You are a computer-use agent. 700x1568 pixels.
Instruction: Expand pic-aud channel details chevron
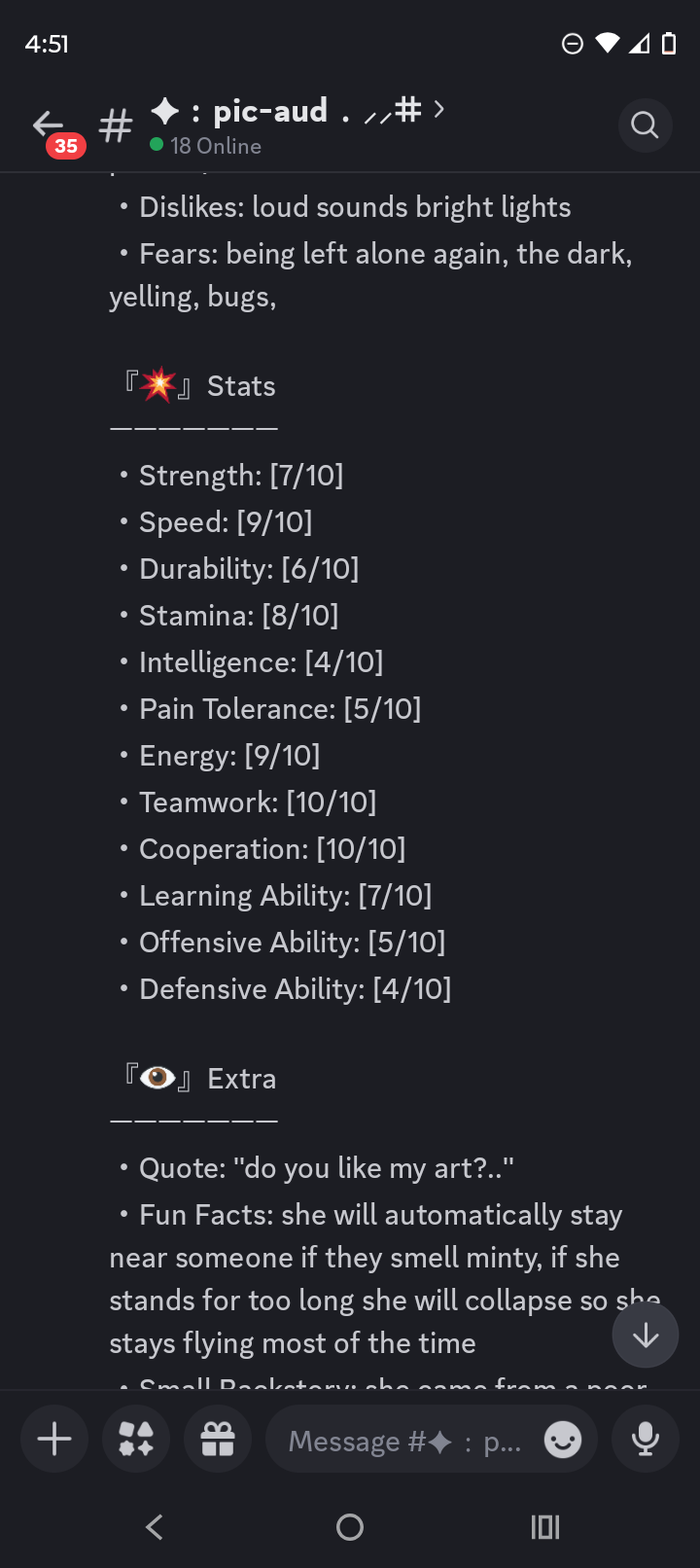[x=439, y=109]
